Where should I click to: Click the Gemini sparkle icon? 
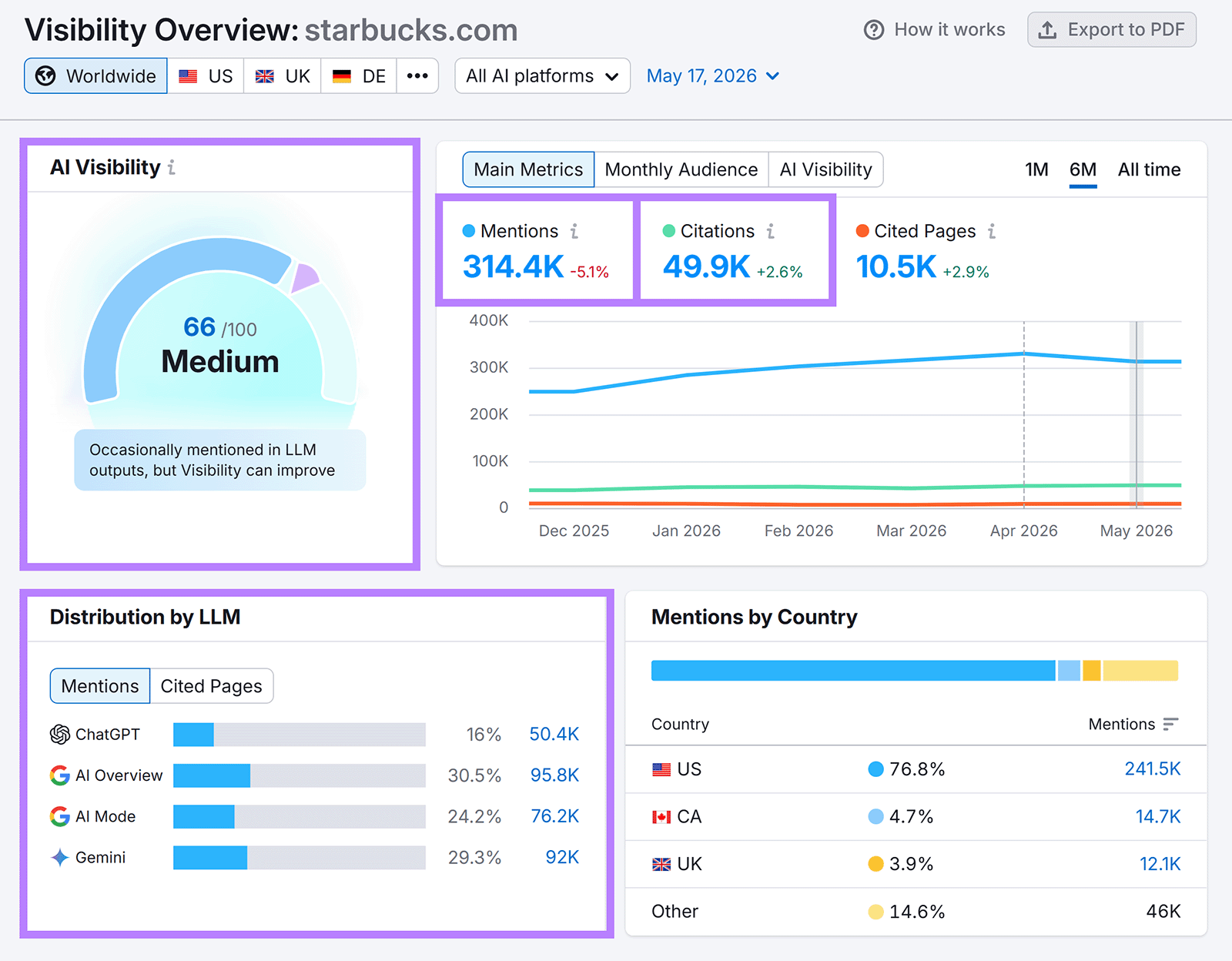pos(60,857)
